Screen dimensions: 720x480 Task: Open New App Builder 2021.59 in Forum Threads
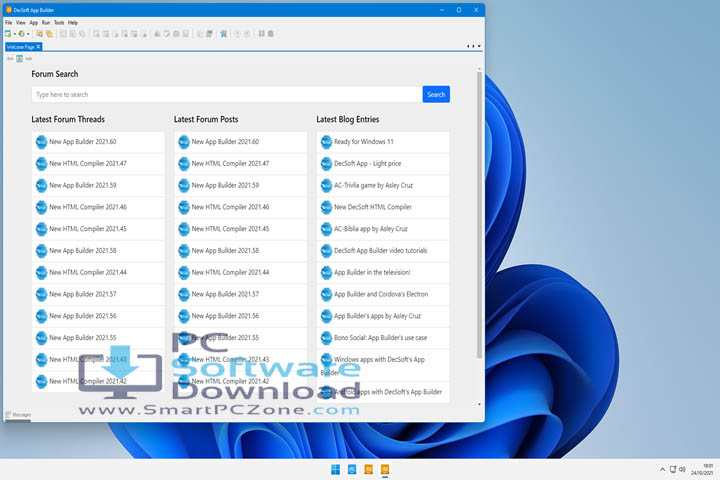coord(98,185)
